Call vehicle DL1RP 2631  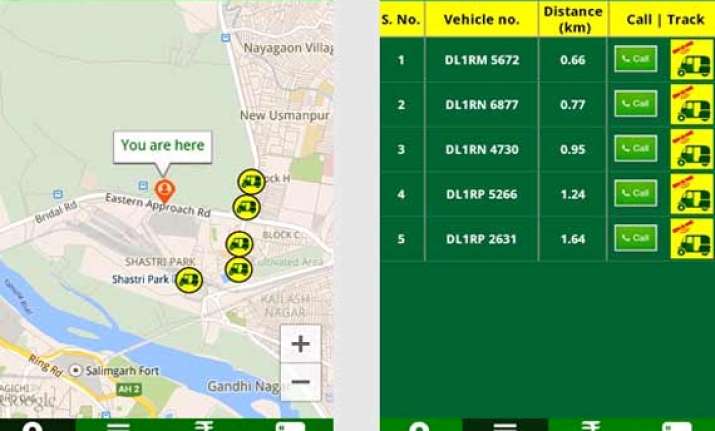635,238
